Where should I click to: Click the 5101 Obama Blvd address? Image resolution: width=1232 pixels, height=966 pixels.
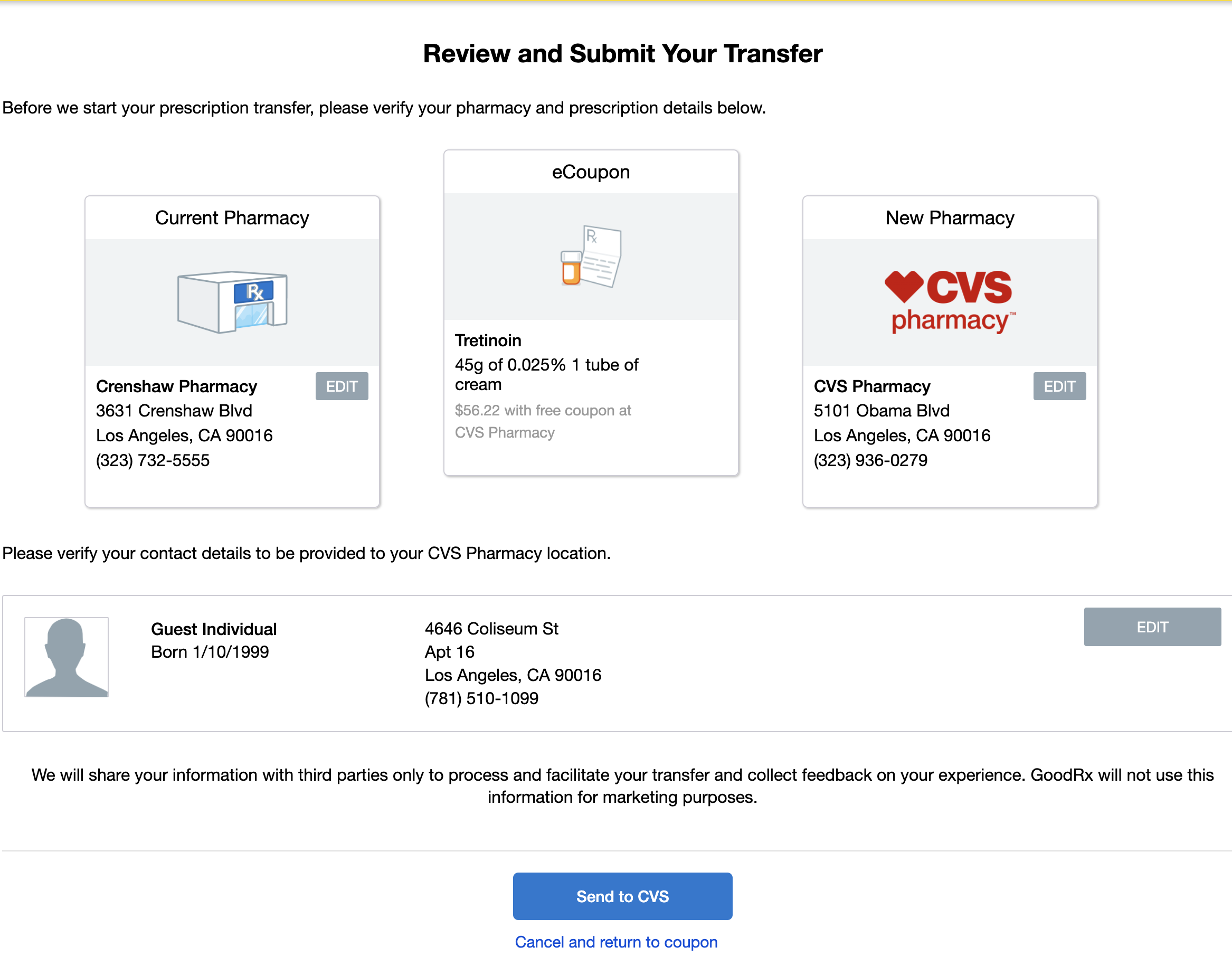click(882, 411)
